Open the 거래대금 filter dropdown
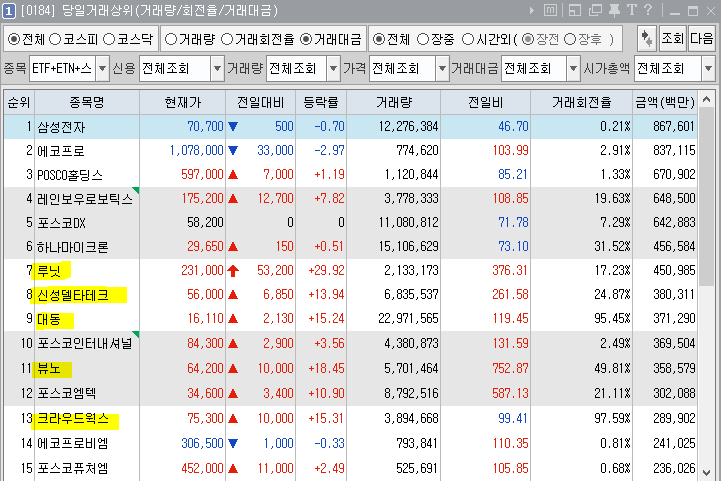The image size is (721, 481). [573, 69]
